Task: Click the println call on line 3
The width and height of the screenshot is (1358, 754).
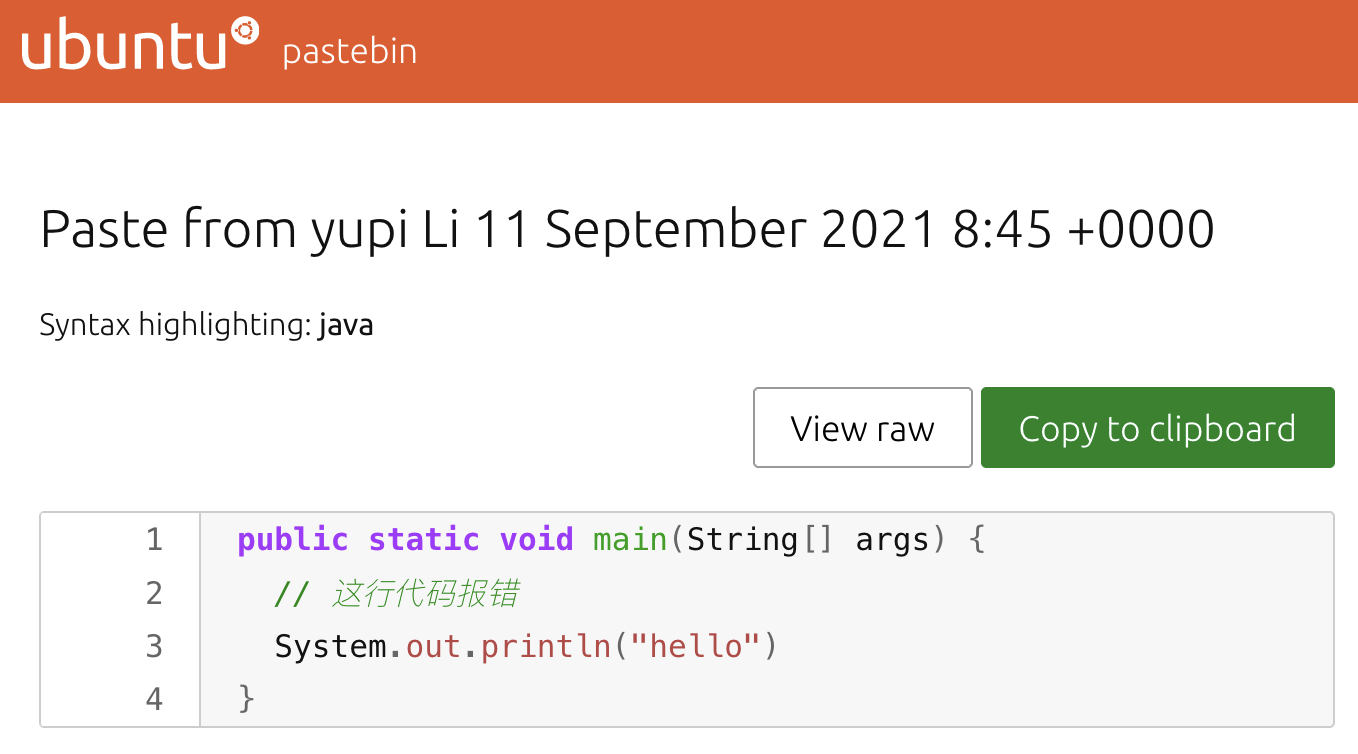Action: [x=546, y=647]
